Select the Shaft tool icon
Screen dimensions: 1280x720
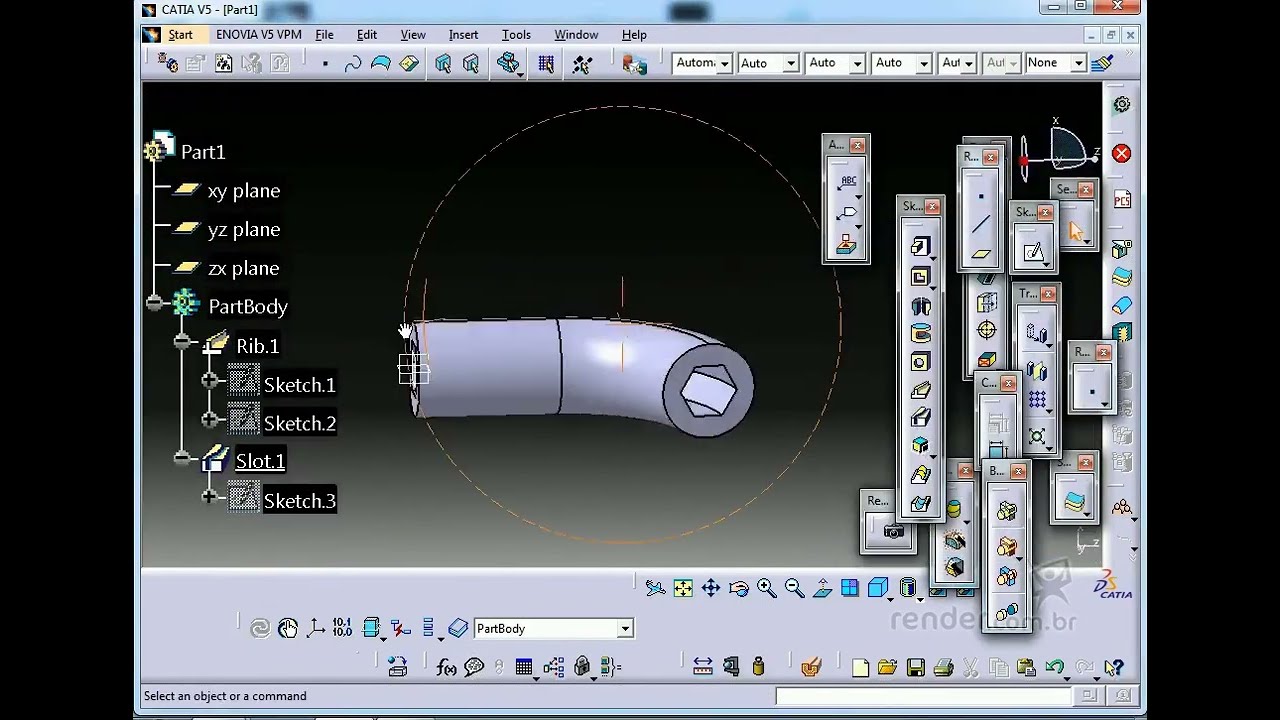click(x=921, y=305)
